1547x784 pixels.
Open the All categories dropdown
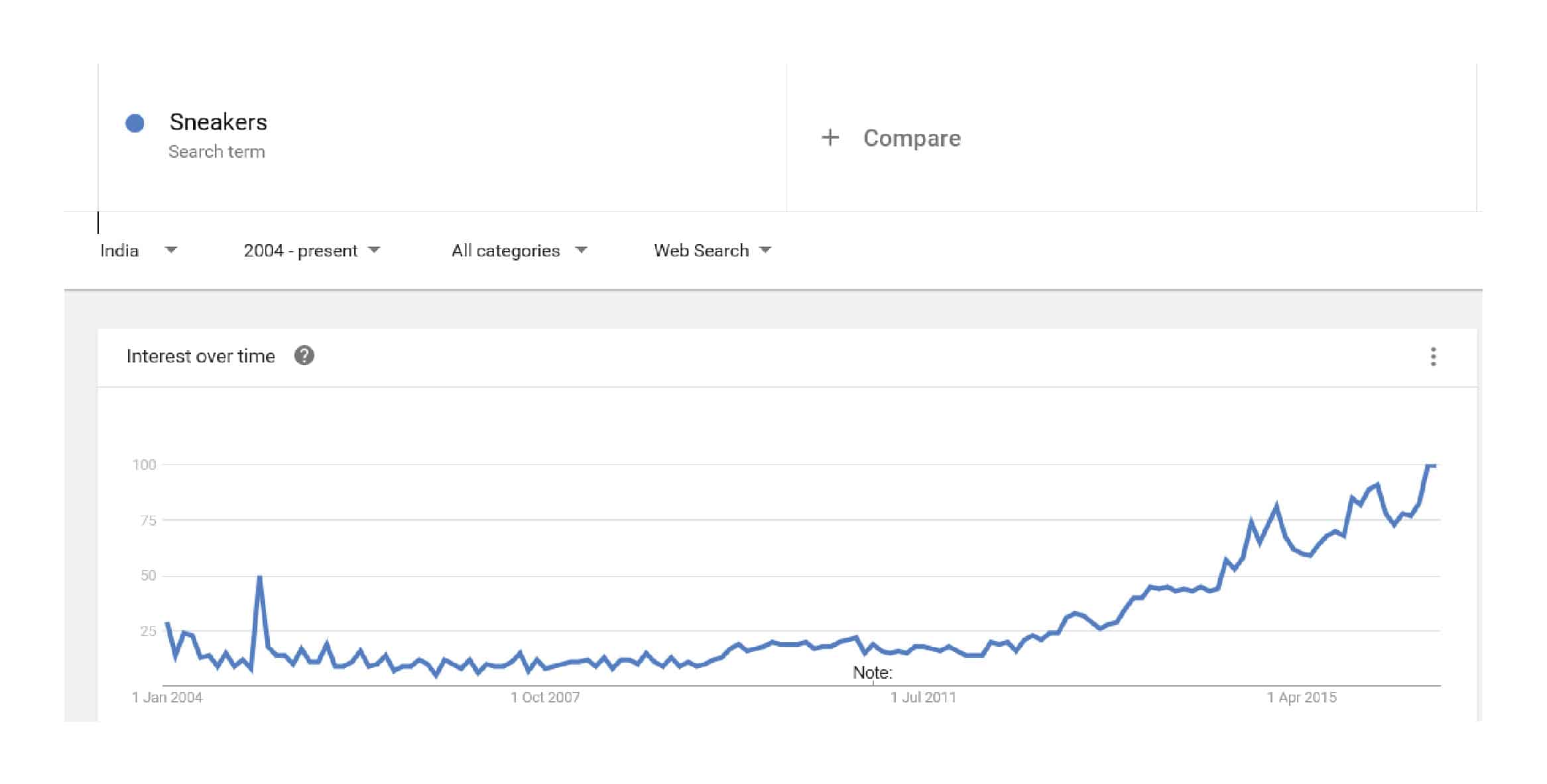coord(519,251)
